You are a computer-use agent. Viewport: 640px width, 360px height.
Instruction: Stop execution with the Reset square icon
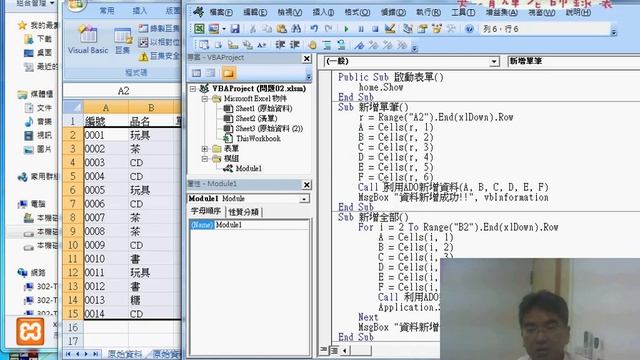(x=375, y=29)
